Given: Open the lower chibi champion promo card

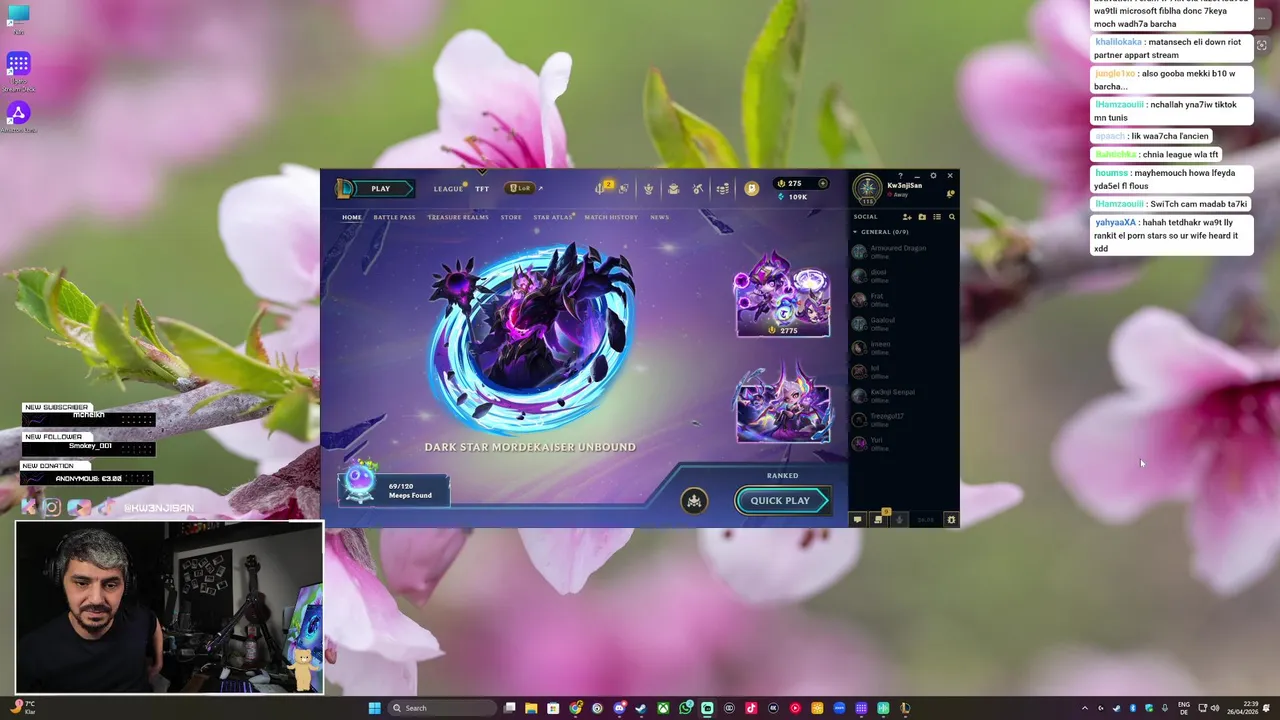Looking at the screenshot, I should point(783,403).
